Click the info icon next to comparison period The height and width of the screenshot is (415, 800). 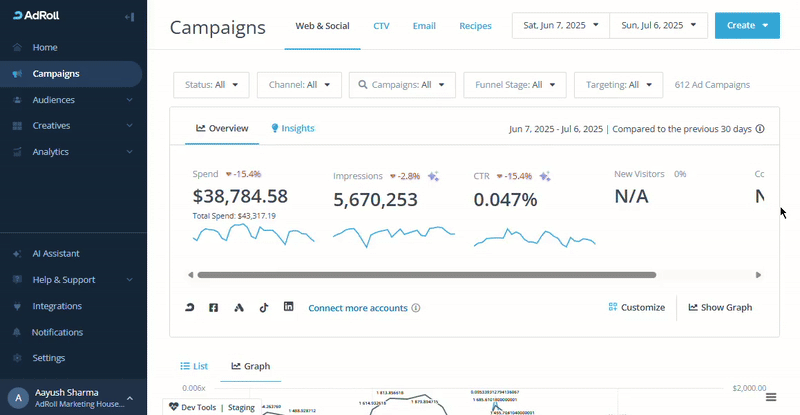tap(760, 129)
